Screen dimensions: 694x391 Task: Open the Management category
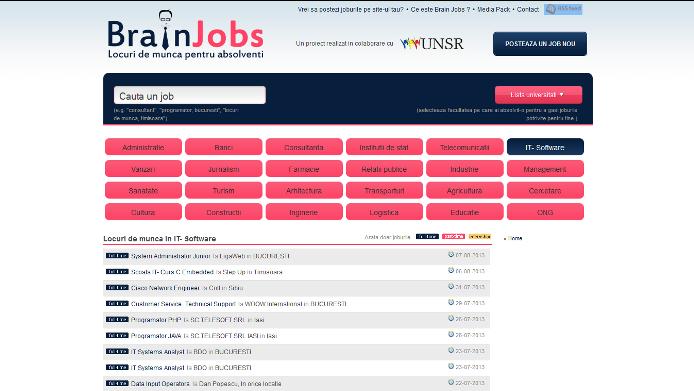[x=545, y=169]
